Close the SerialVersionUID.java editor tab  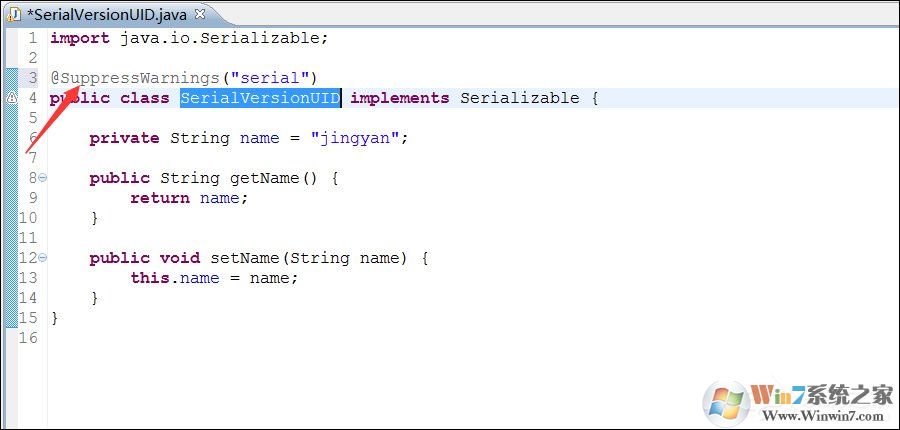tap(200, 15)
